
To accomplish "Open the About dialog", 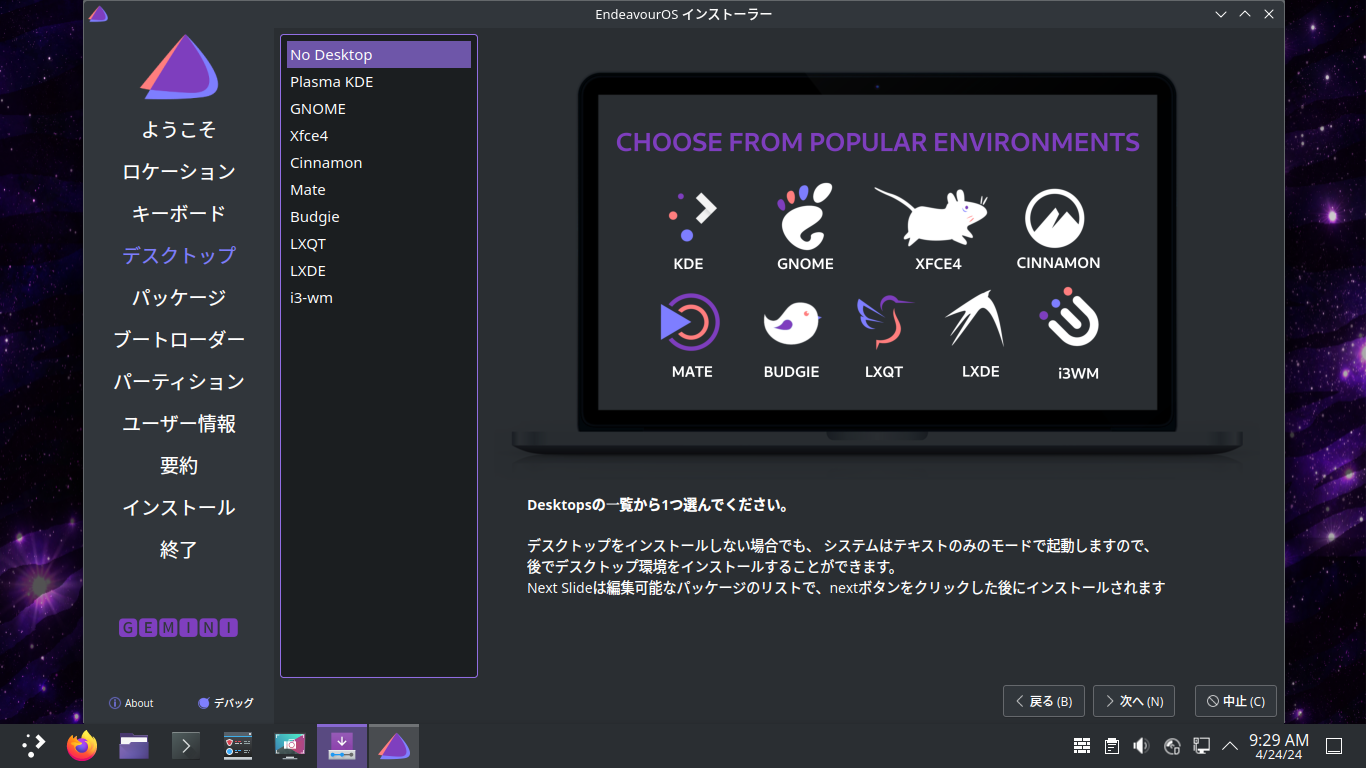I will tap(131, 703).
